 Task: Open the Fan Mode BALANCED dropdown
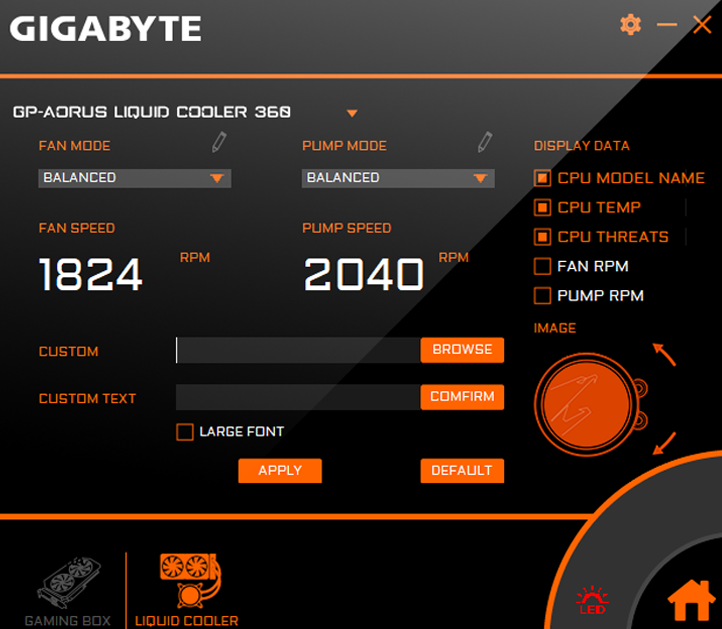[x=134, y=178]
